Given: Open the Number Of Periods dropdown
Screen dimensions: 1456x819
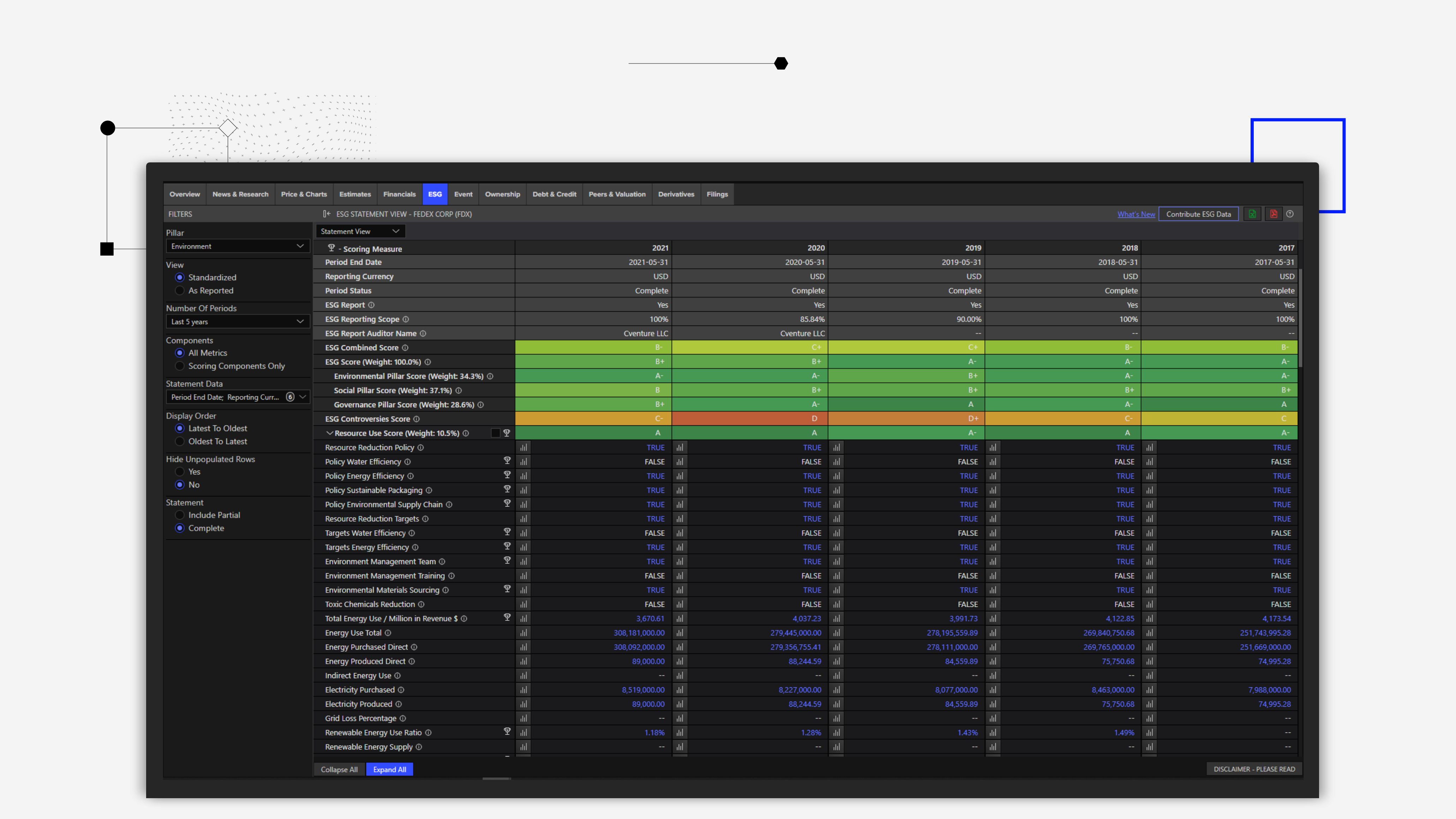Looking at the screenshot, I should 238,322.
